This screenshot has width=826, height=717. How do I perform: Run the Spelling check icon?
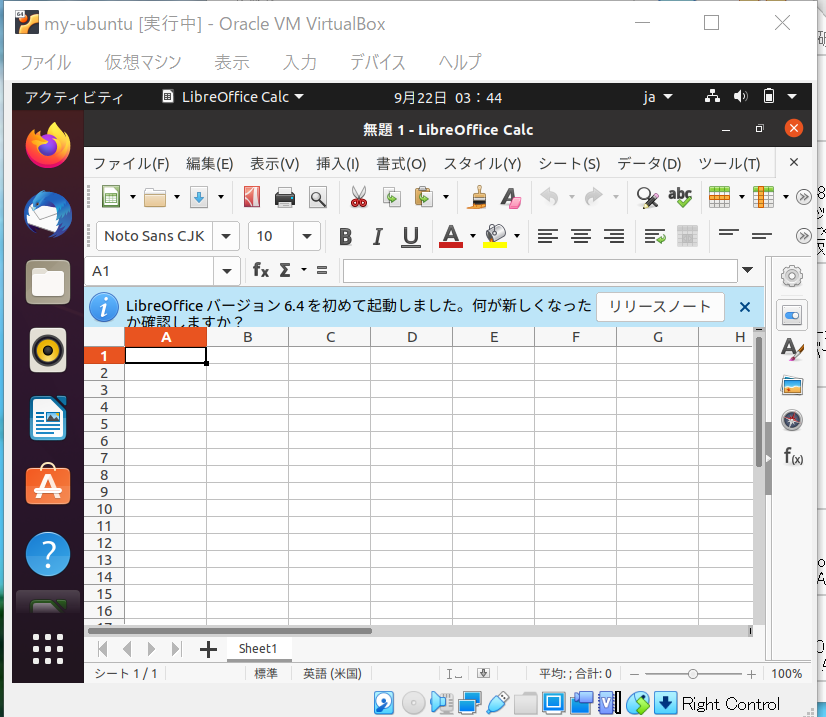point(680,197)
